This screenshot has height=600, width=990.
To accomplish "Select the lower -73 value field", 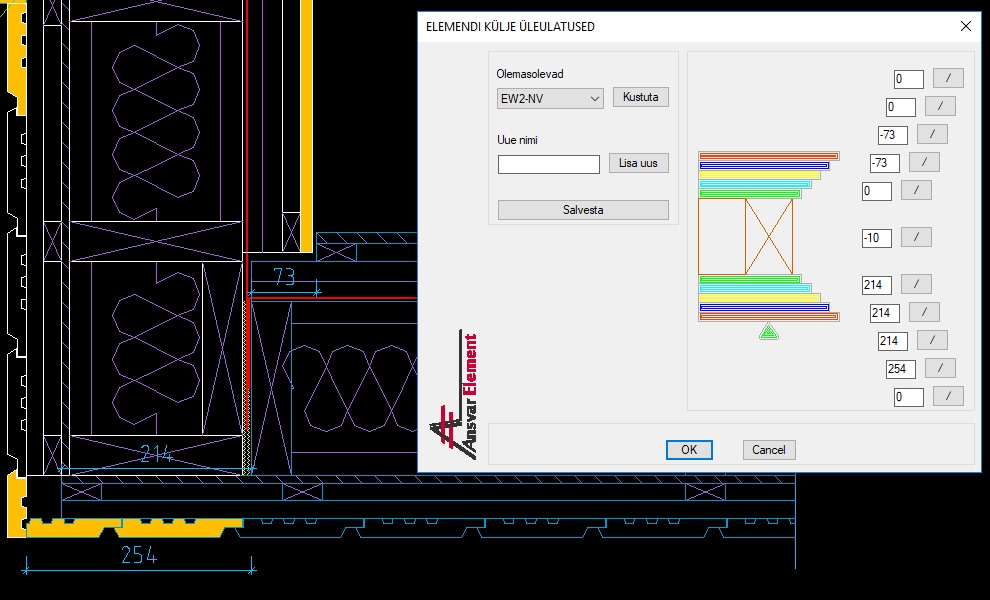I will 885,163.
